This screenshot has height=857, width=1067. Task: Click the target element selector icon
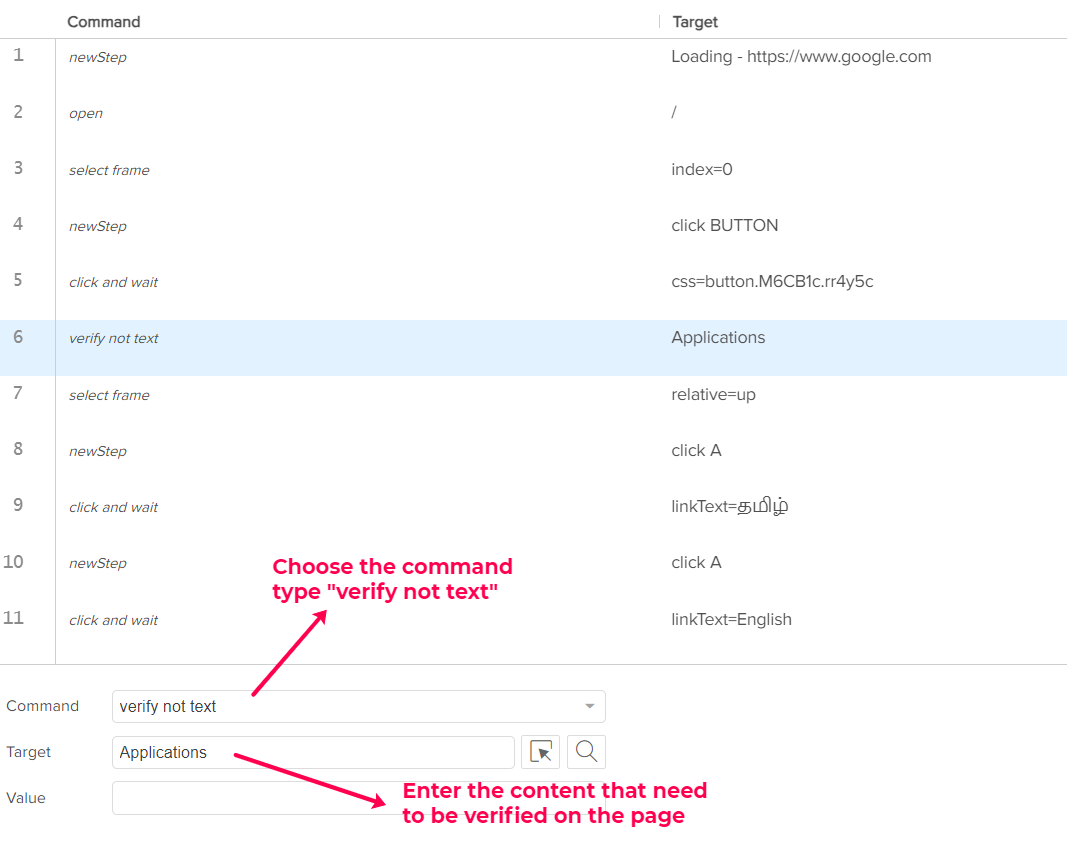(x=540, y=752)
